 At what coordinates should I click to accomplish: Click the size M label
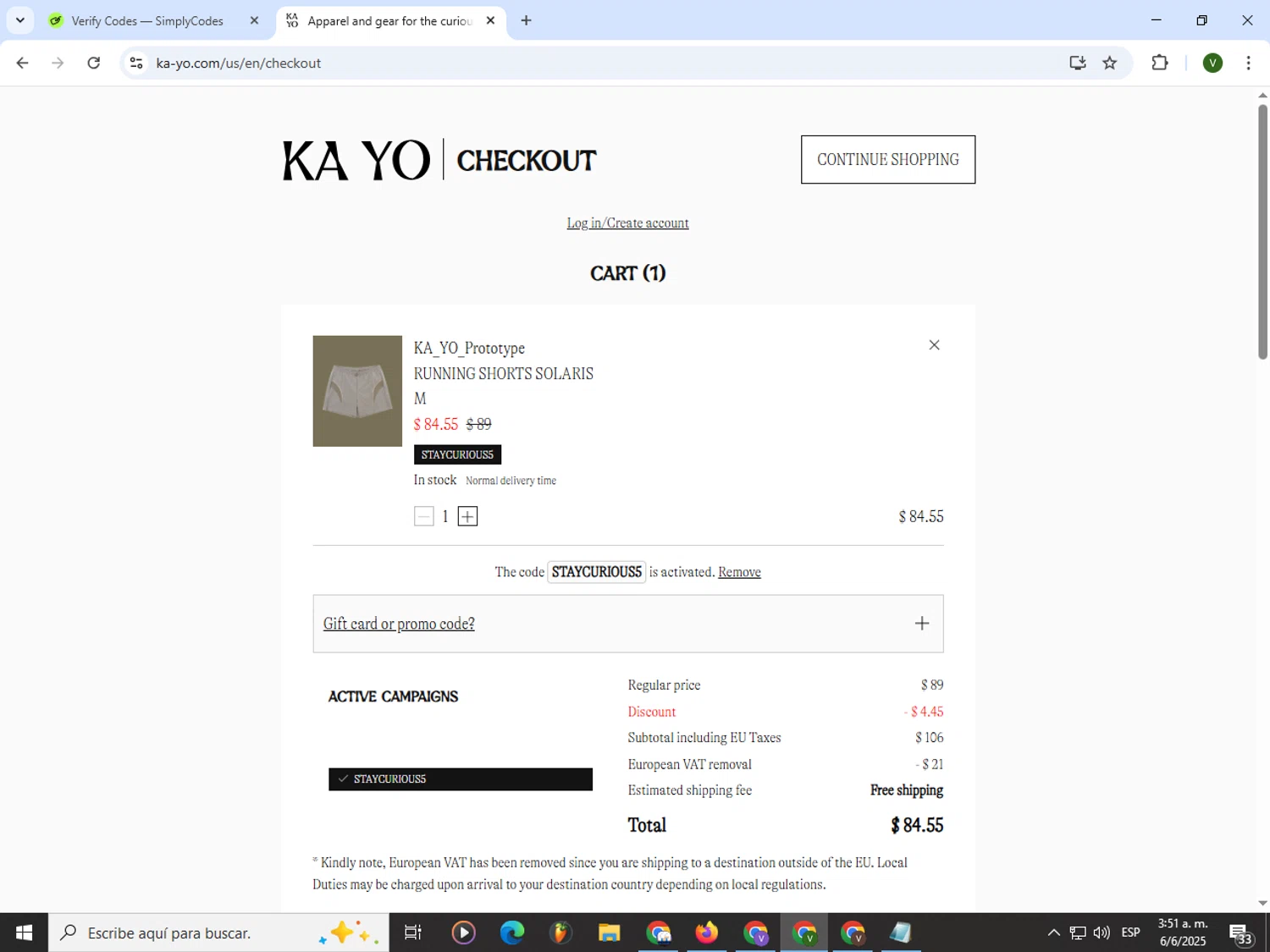pos(420,399)
